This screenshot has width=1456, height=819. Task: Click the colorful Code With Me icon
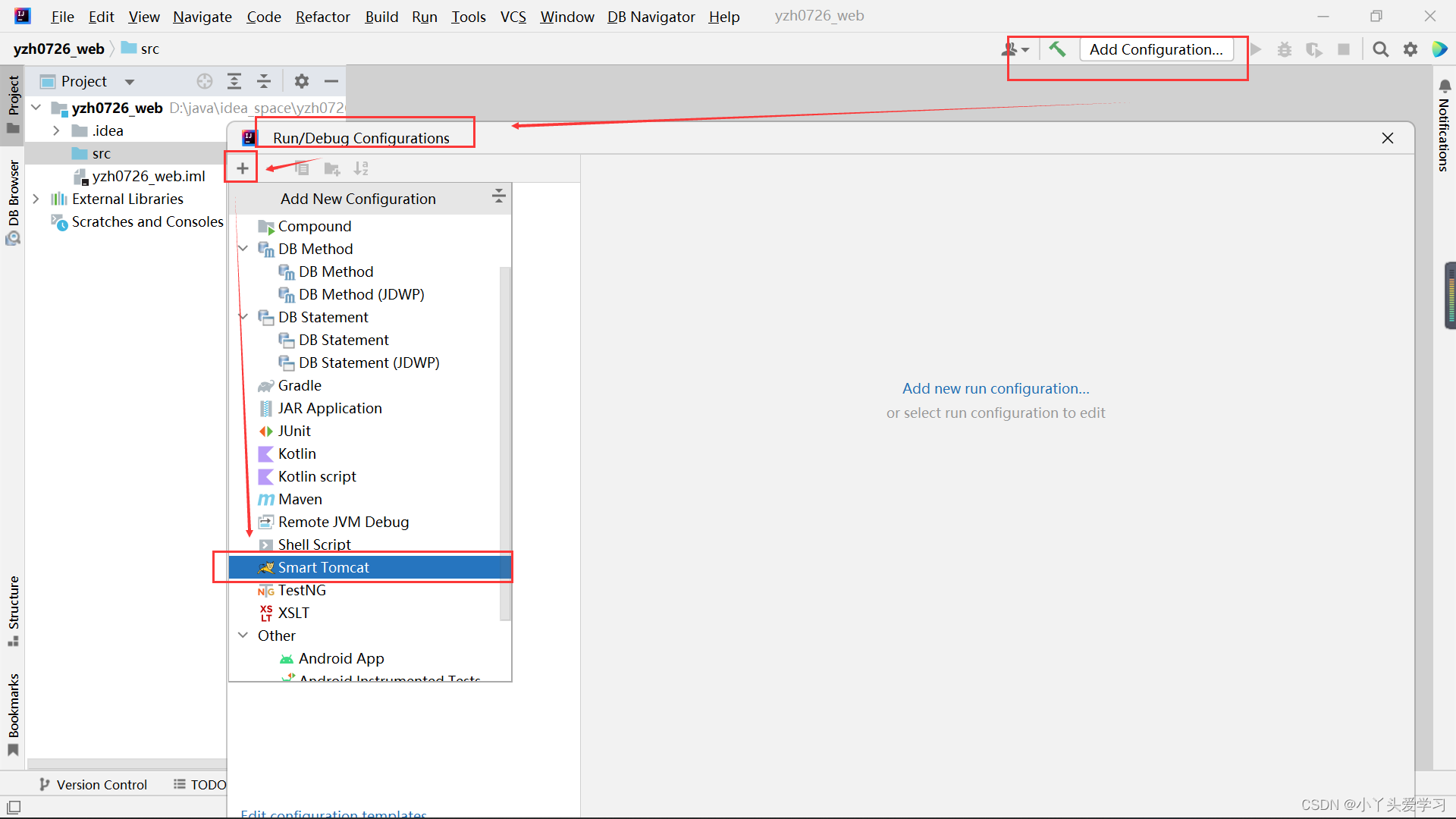[x=1439, y=49]
